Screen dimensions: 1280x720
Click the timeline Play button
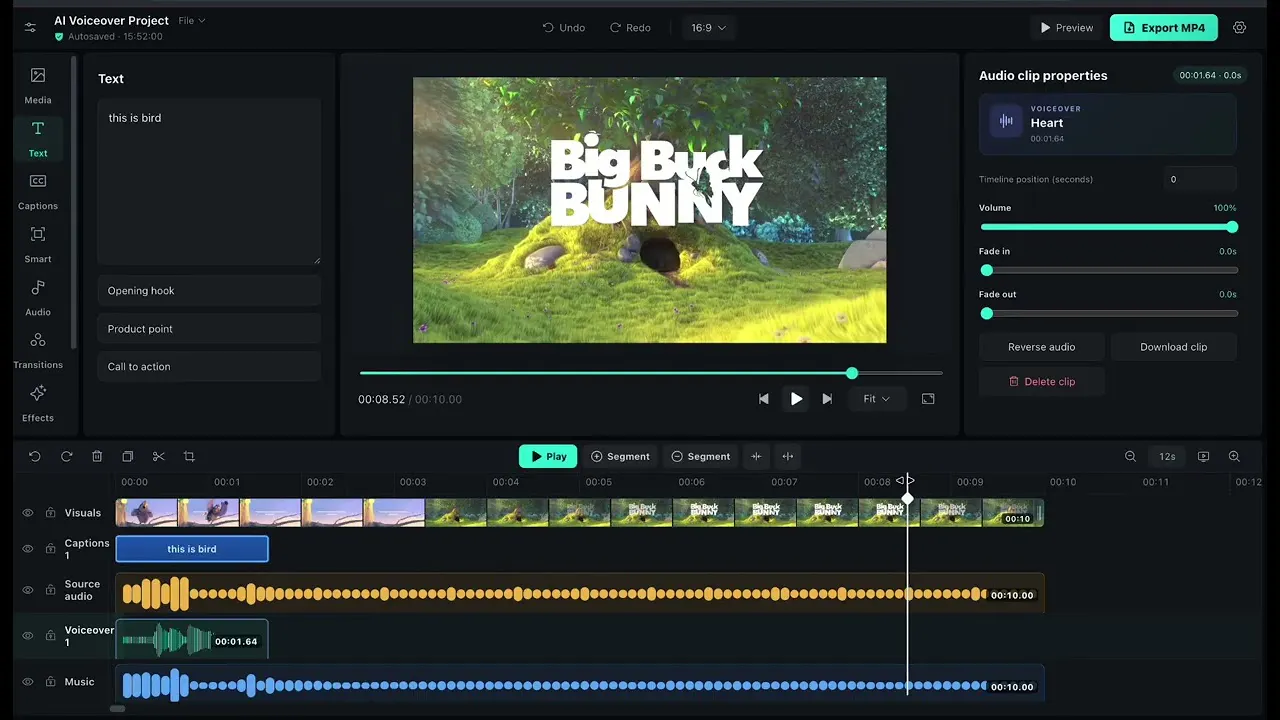click(548, 457)
